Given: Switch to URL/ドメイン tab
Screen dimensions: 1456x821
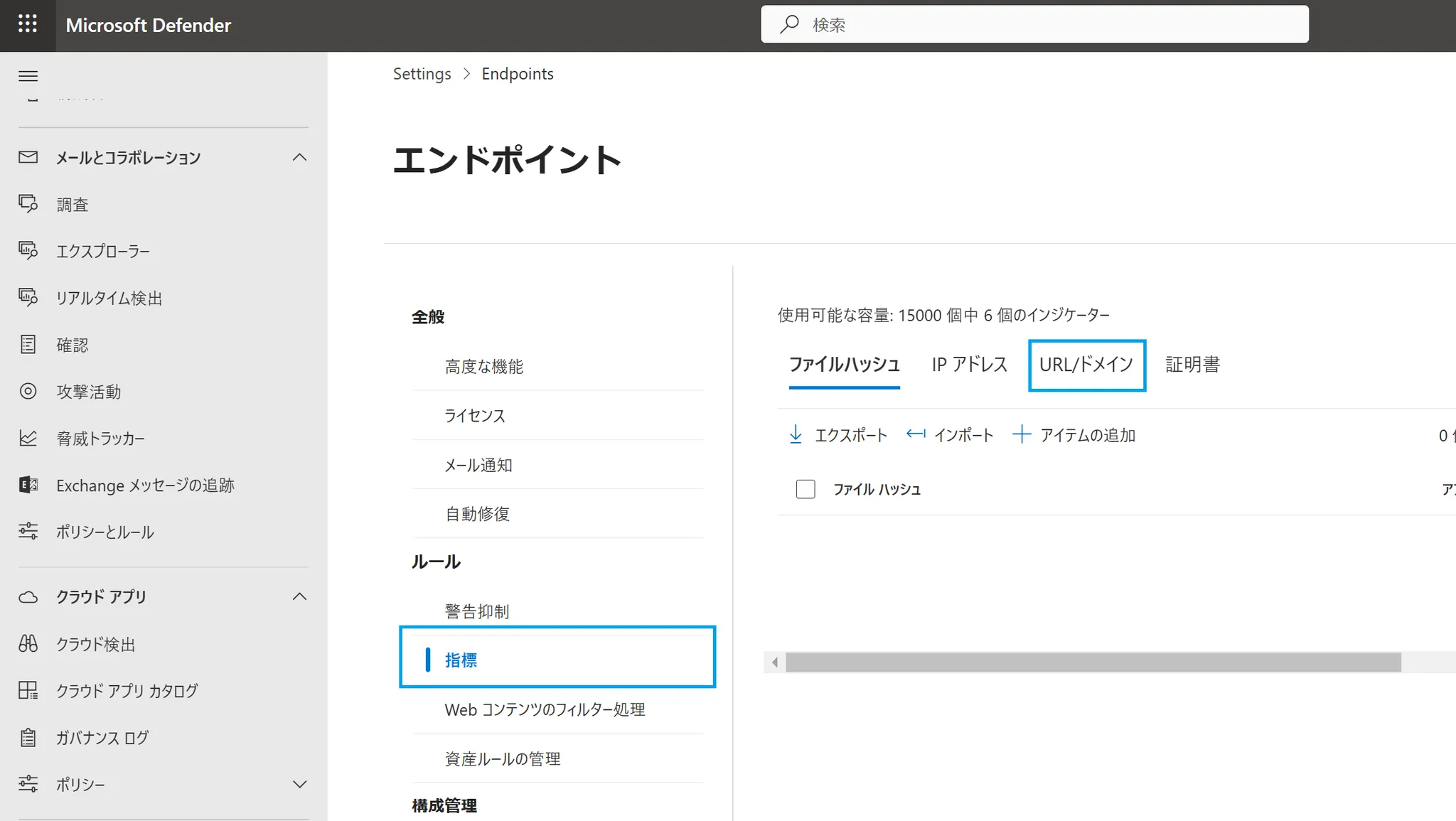Looking at the screenshot, I should tap(1086, 365).
